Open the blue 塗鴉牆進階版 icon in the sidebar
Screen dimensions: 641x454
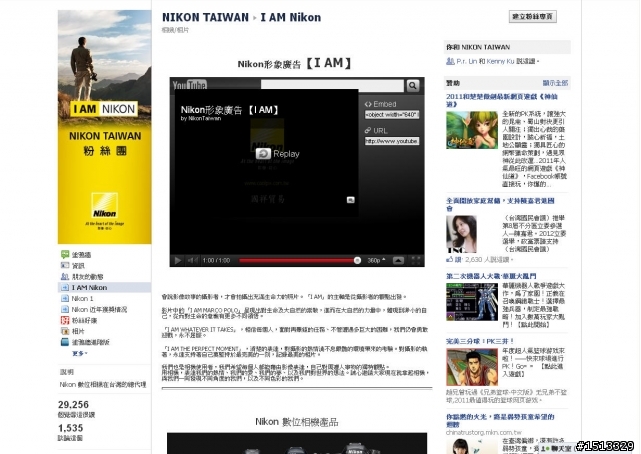65,342
